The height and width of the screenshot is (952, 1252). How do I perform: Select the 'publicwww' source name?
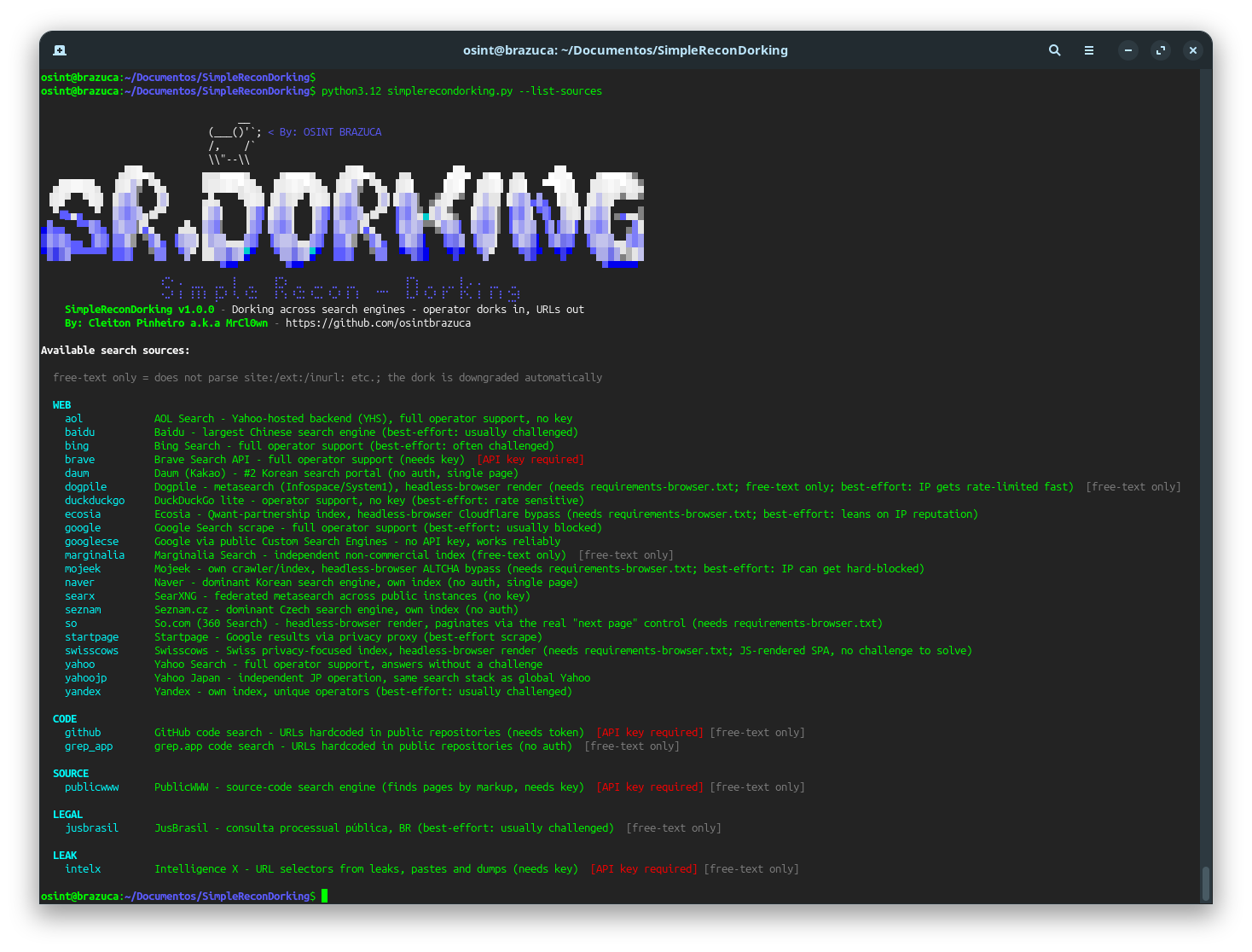tap(92, 787)
